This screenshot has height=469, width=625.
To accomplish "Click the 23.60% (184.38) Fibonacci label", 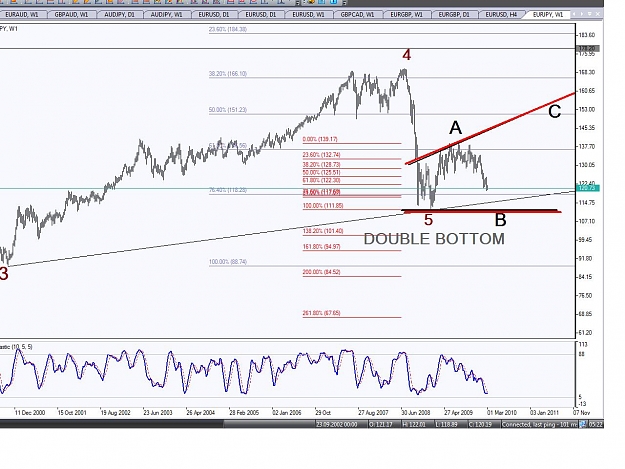I will click(x=228, y=29).
